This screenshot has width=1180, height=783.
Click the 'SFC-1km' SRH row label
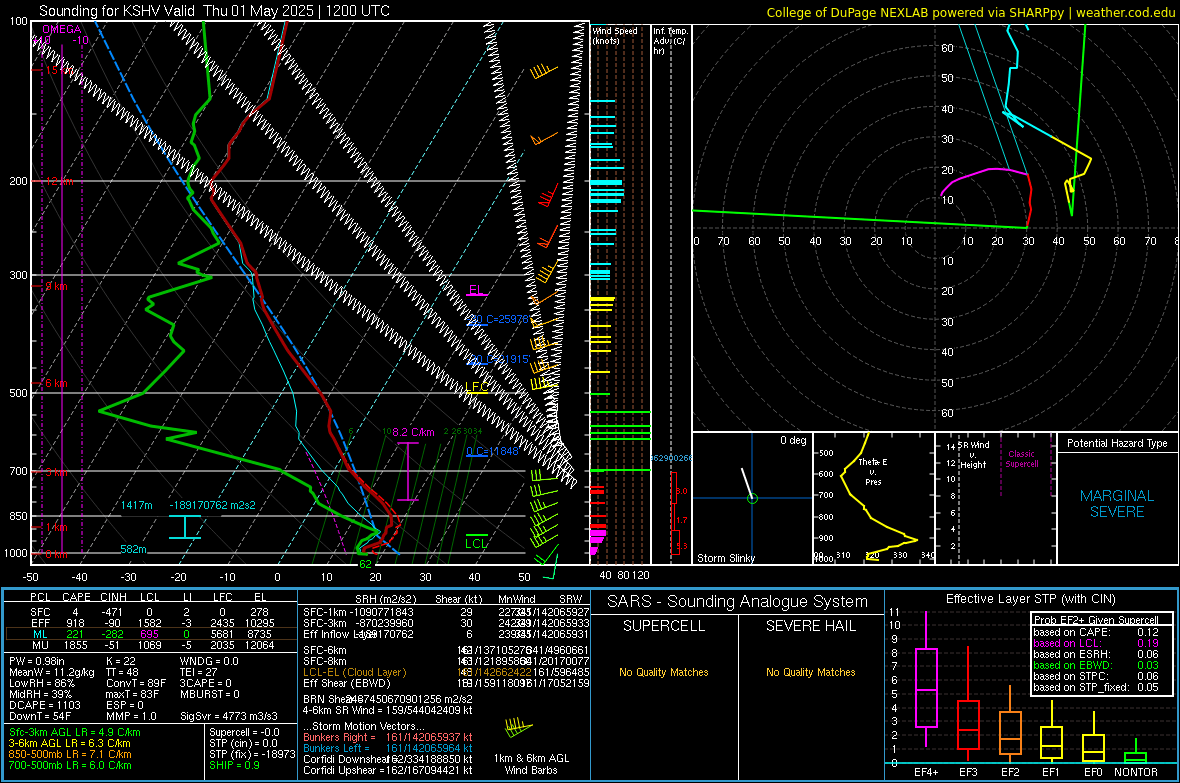coord(324,612)
